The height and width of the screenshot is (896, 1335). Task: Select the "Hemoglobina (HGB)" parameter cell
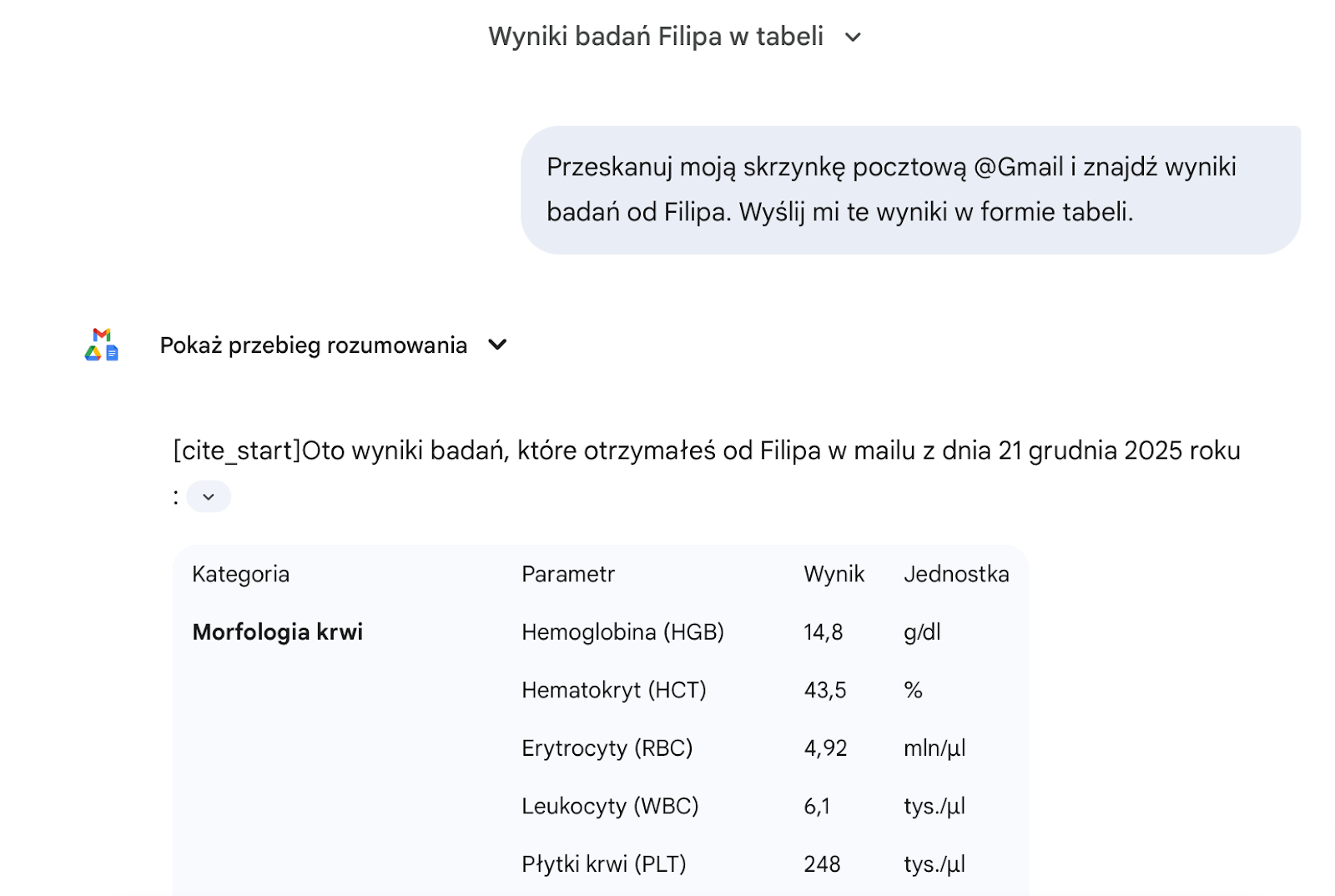tap(622, 632)
